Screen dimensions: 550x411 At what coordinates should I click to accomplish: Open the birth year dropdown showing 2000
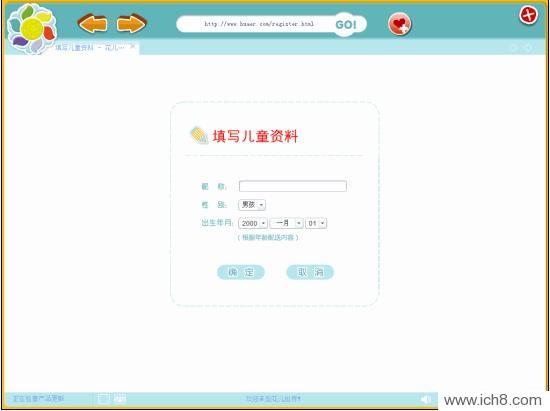click(x=253, y=223)
